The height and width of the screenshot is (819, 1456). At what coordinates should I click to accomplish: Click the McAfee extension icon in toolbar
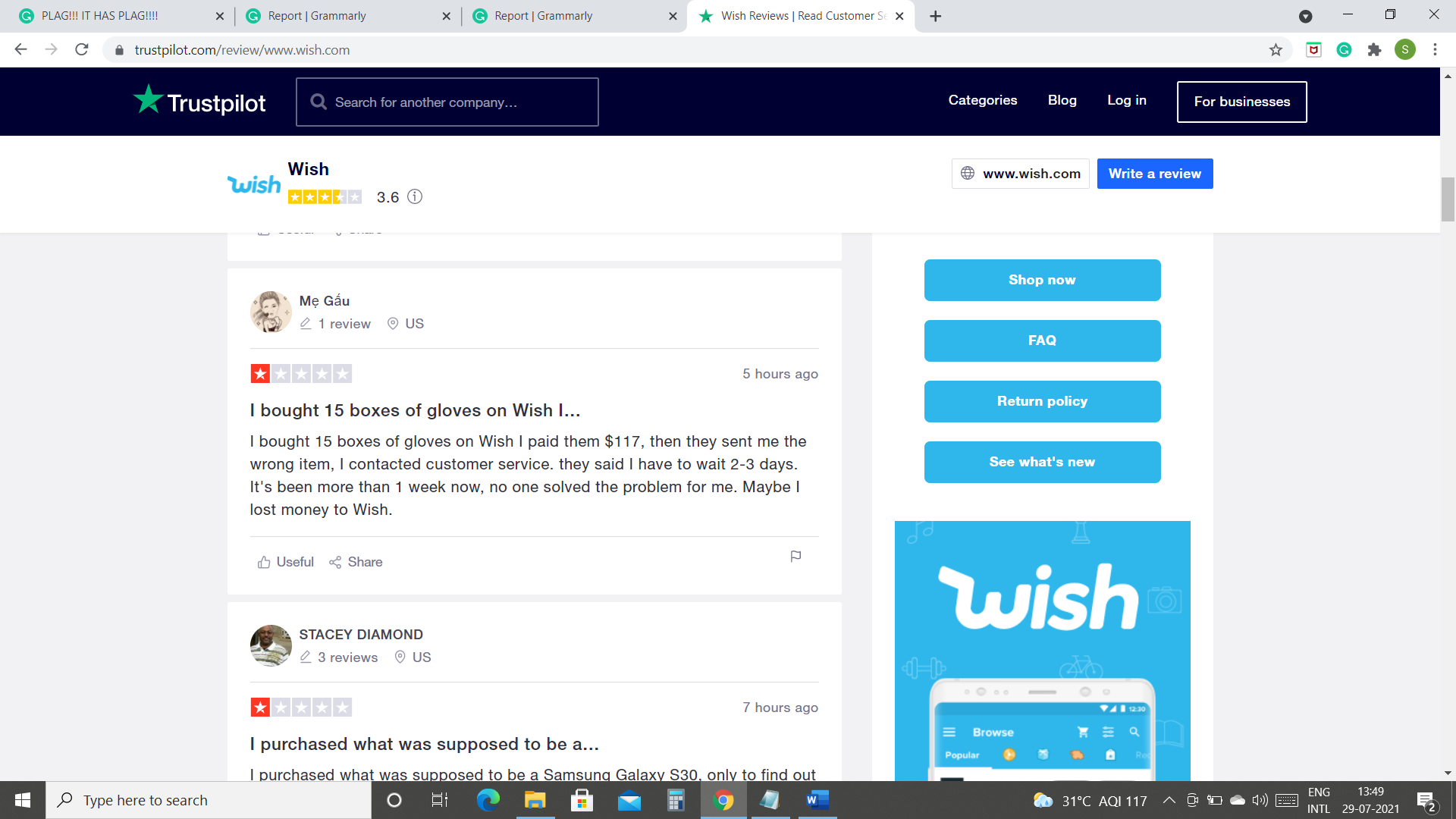point(1313,50)
